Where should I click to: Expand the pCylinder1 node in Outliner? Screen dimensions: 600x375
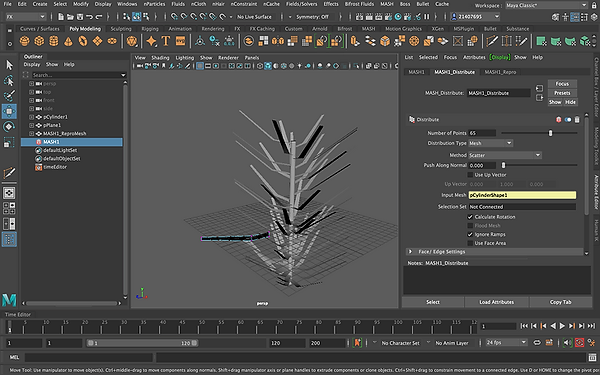(x=32, y=117)
